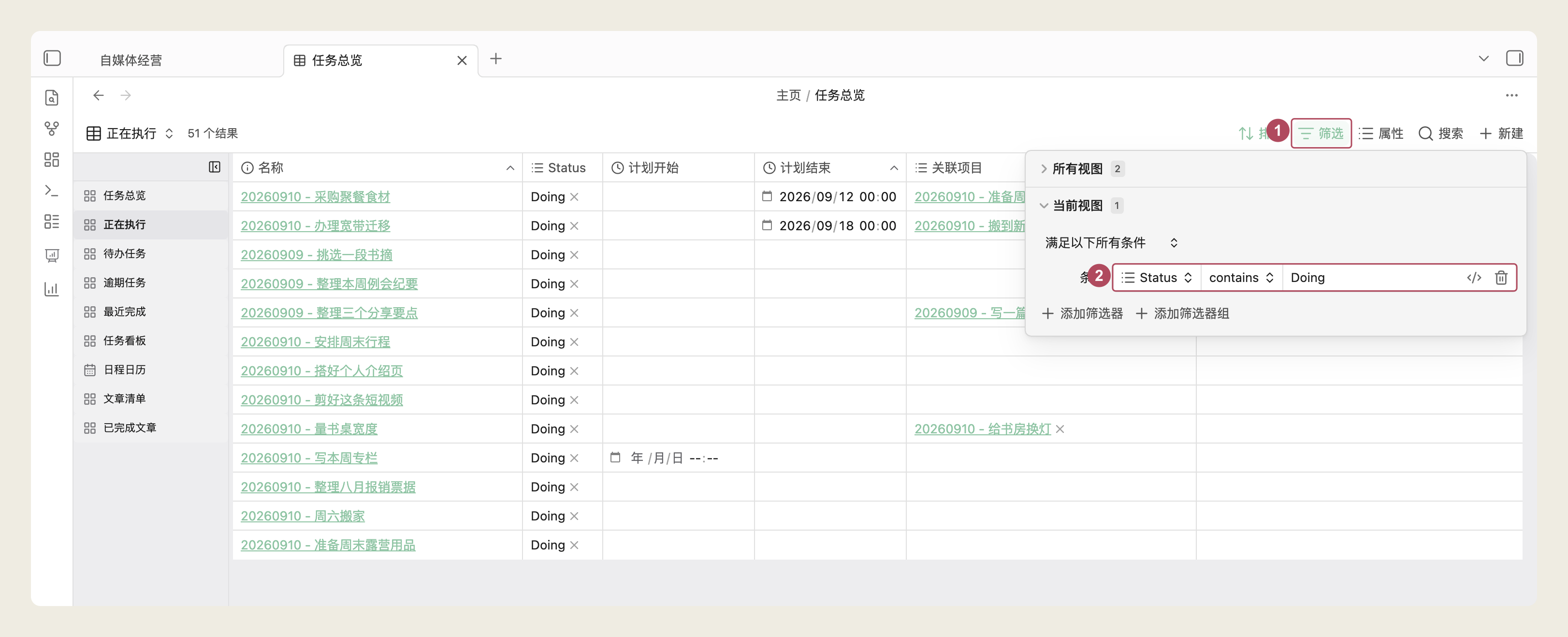Select 任务看板 in the view list
This screenshot has width=1568, height=637.
124,341
